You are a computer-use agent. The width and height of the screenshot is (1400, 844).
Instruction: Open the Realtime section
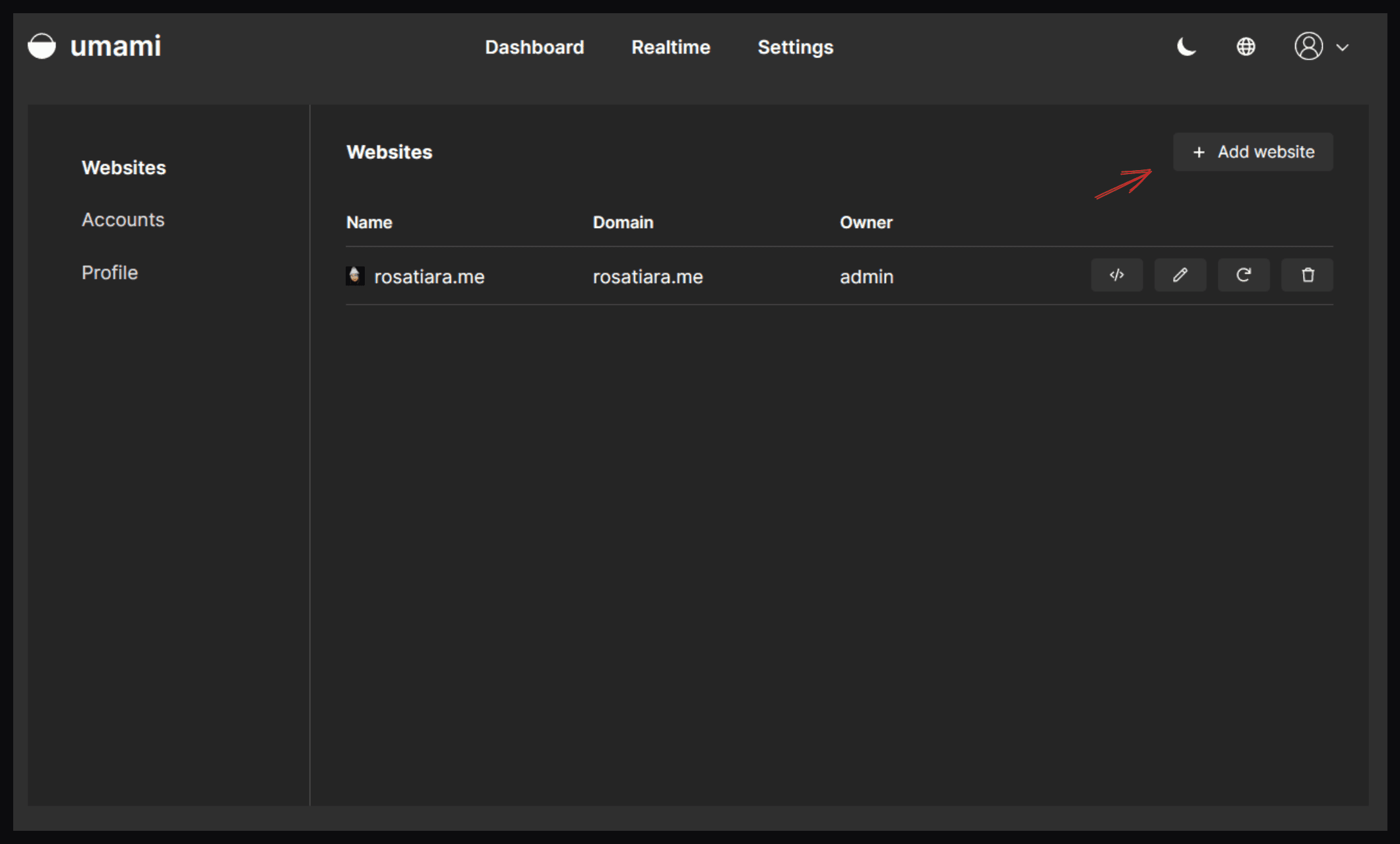coord(670,47)
